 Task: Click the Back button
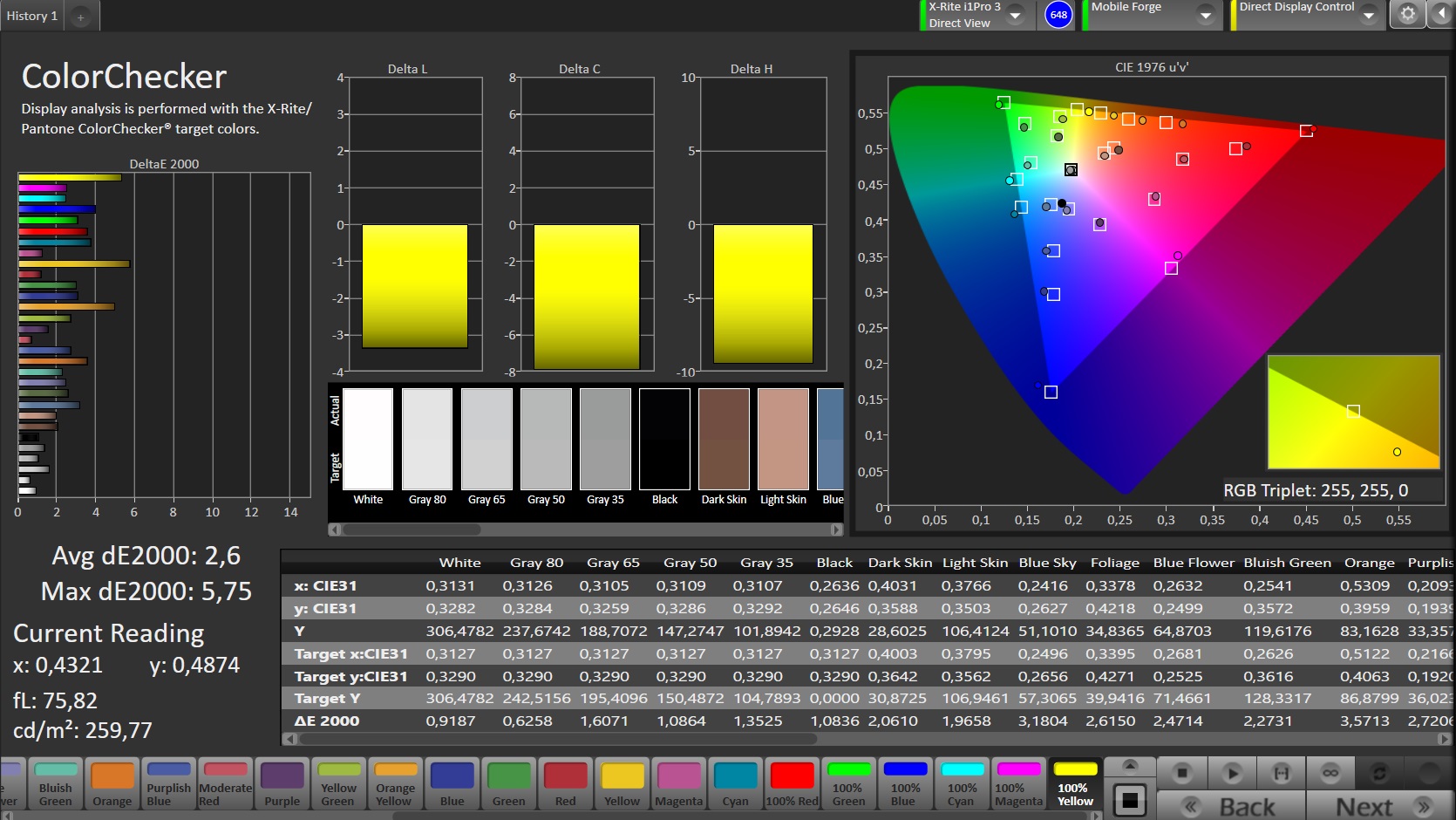tap(1231, 807)
